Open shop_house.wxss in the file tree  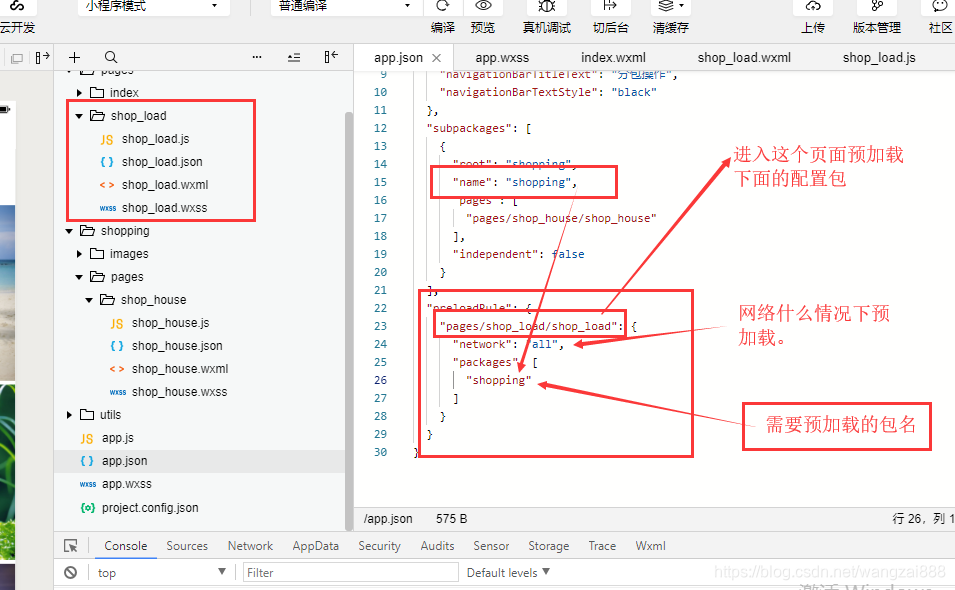pyautogui.click(x=179, y=392)
